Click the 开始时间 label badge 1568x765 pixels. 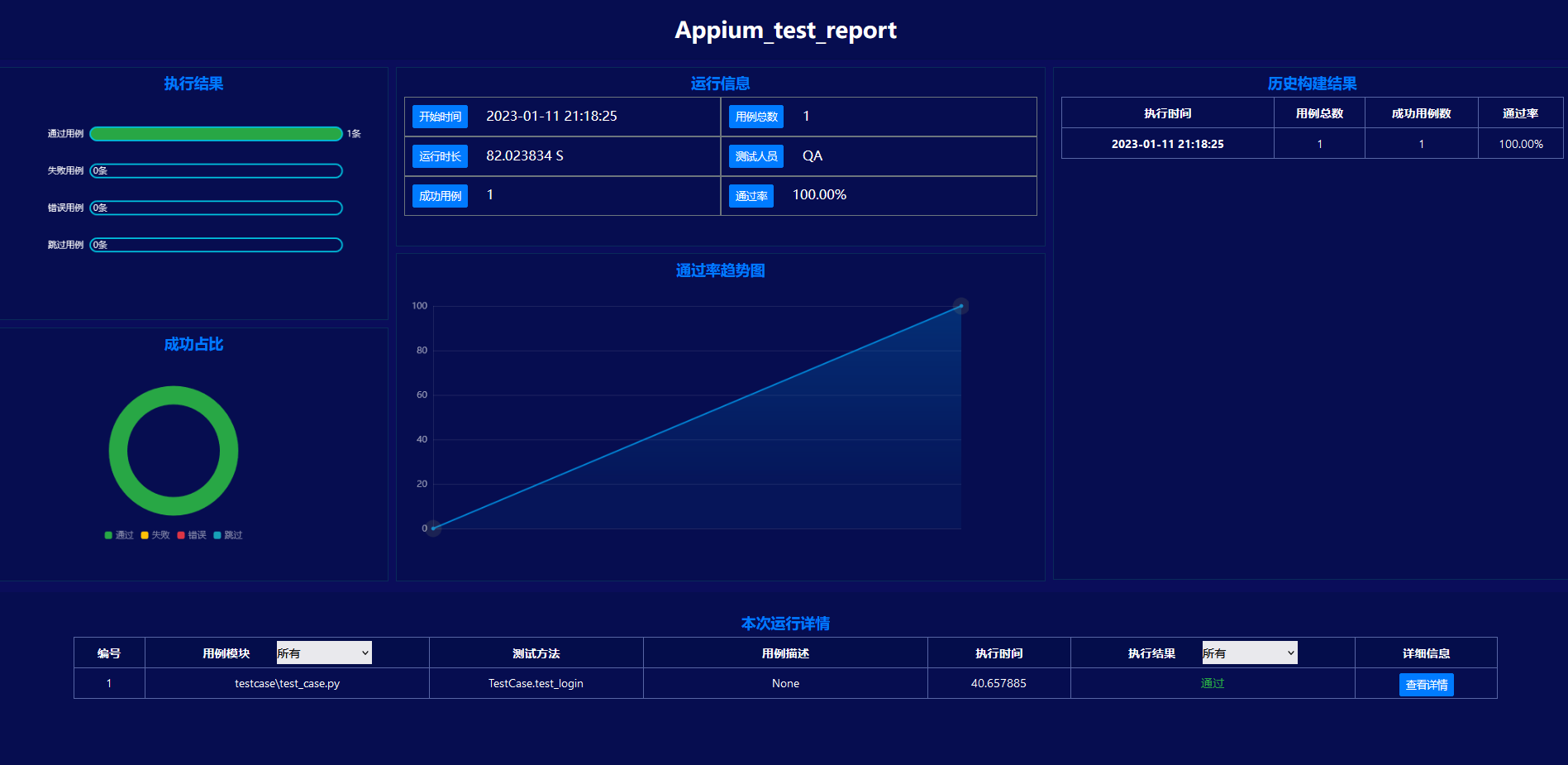point(440,117)
